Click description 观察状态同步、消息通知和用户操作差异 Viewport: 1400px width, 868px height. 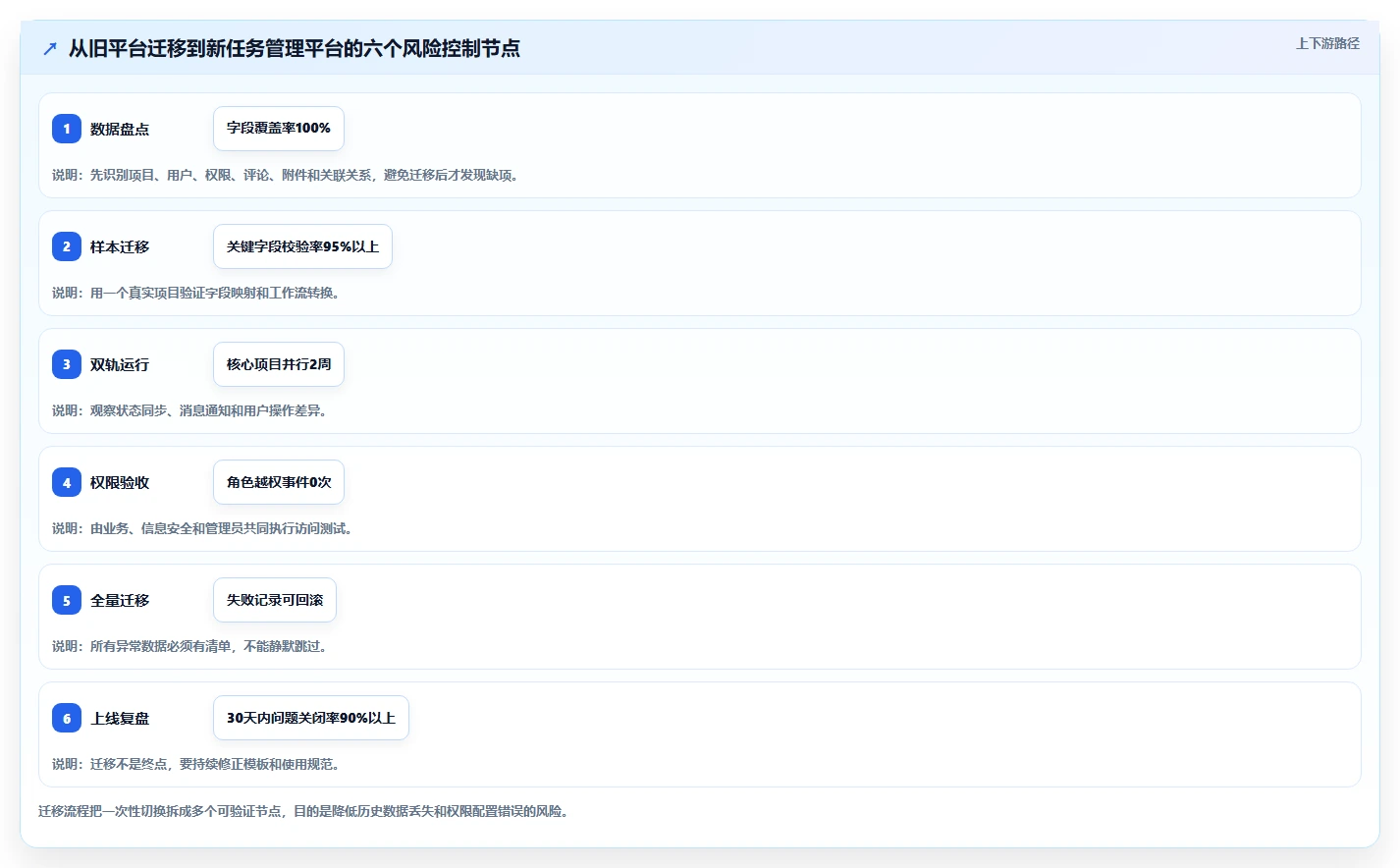(x=189, y=410)
